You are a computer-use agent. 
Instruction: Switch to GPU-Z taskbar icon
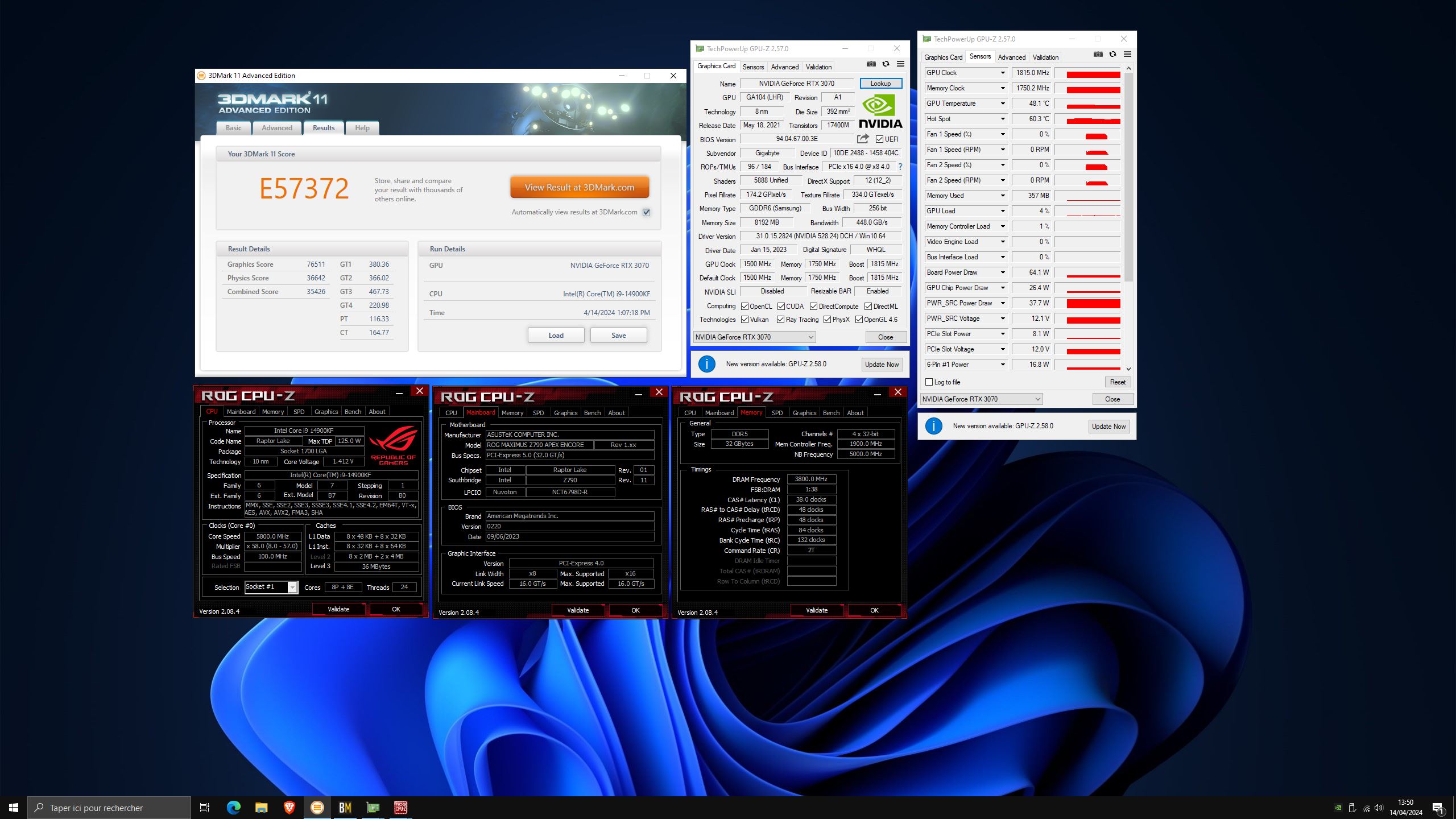coord(373,808)
